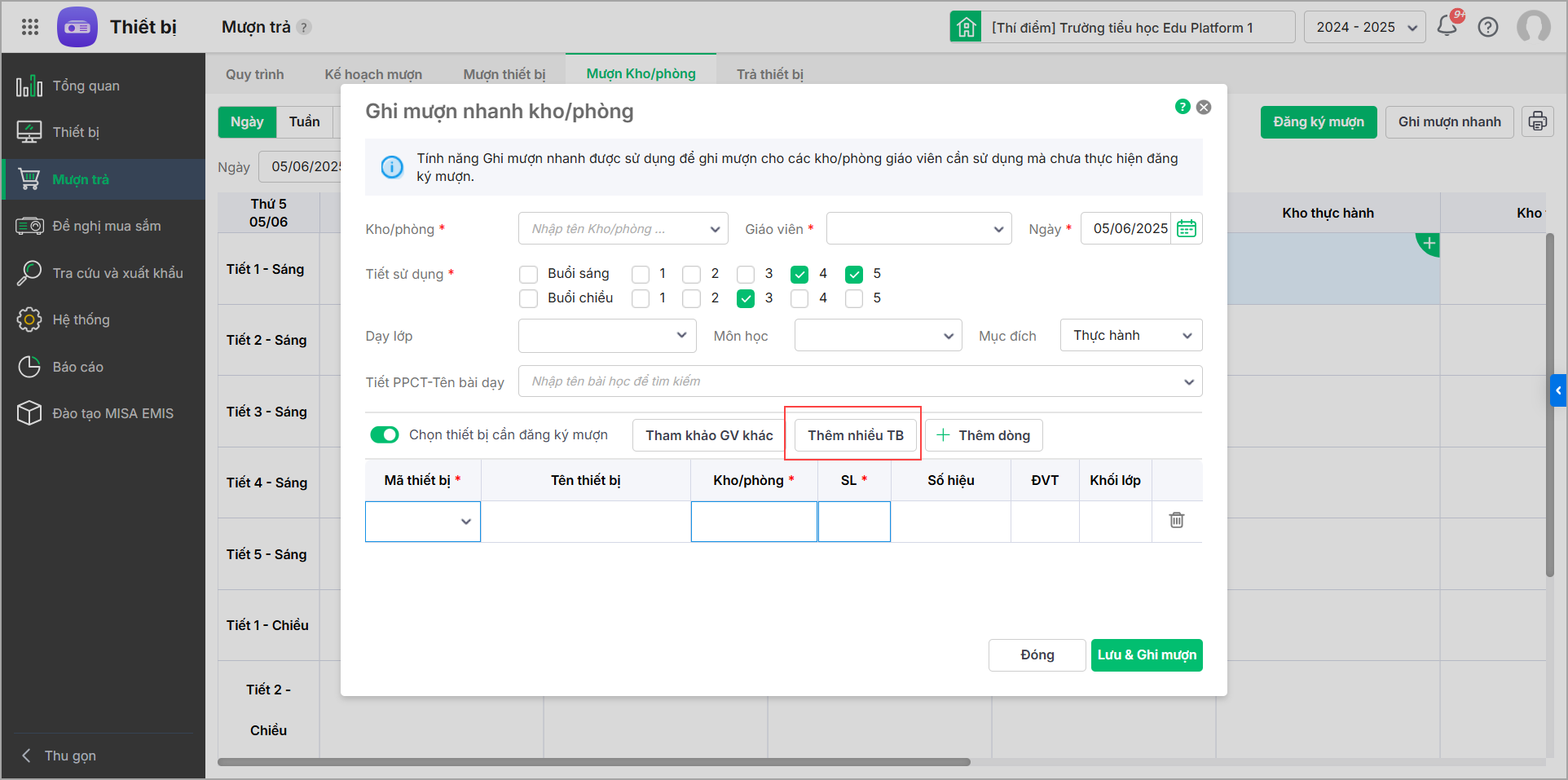Open the app launcher grid icon

(x=30, y=27)
